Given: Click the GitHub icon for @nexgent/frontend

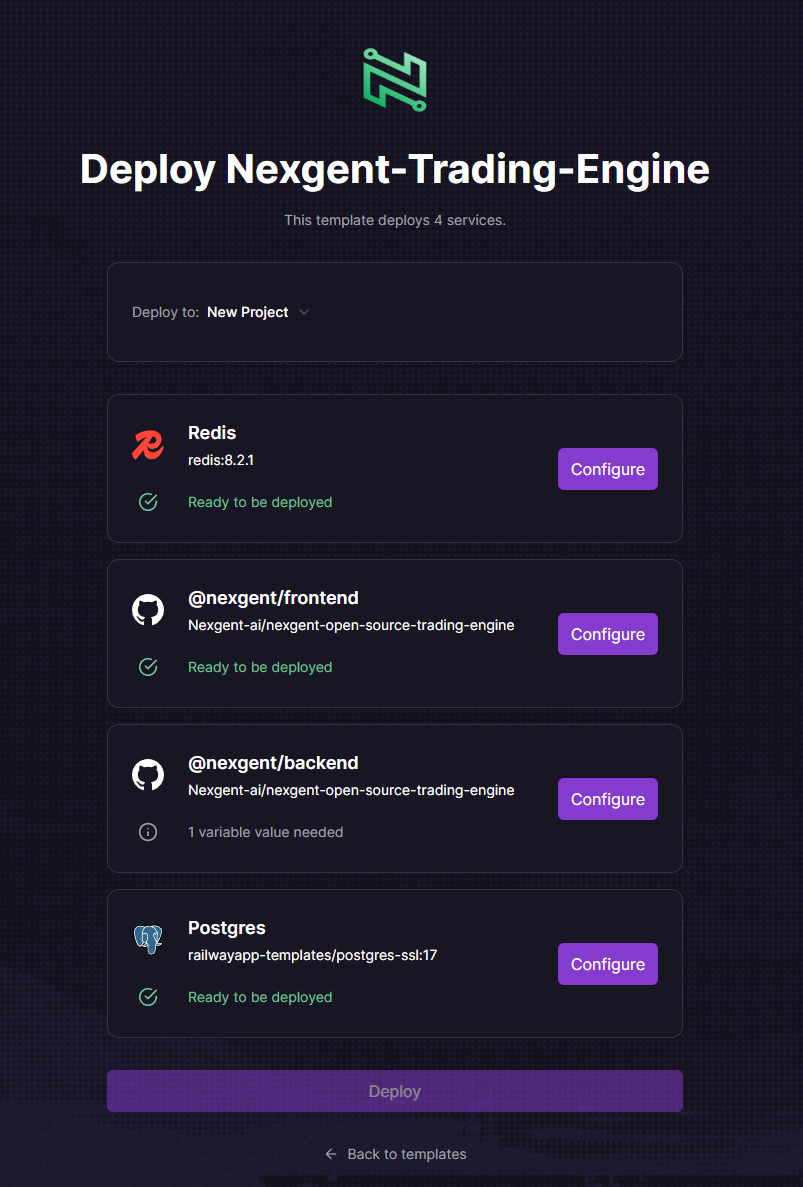Looking at the screenshot, I should click(148, 608).
